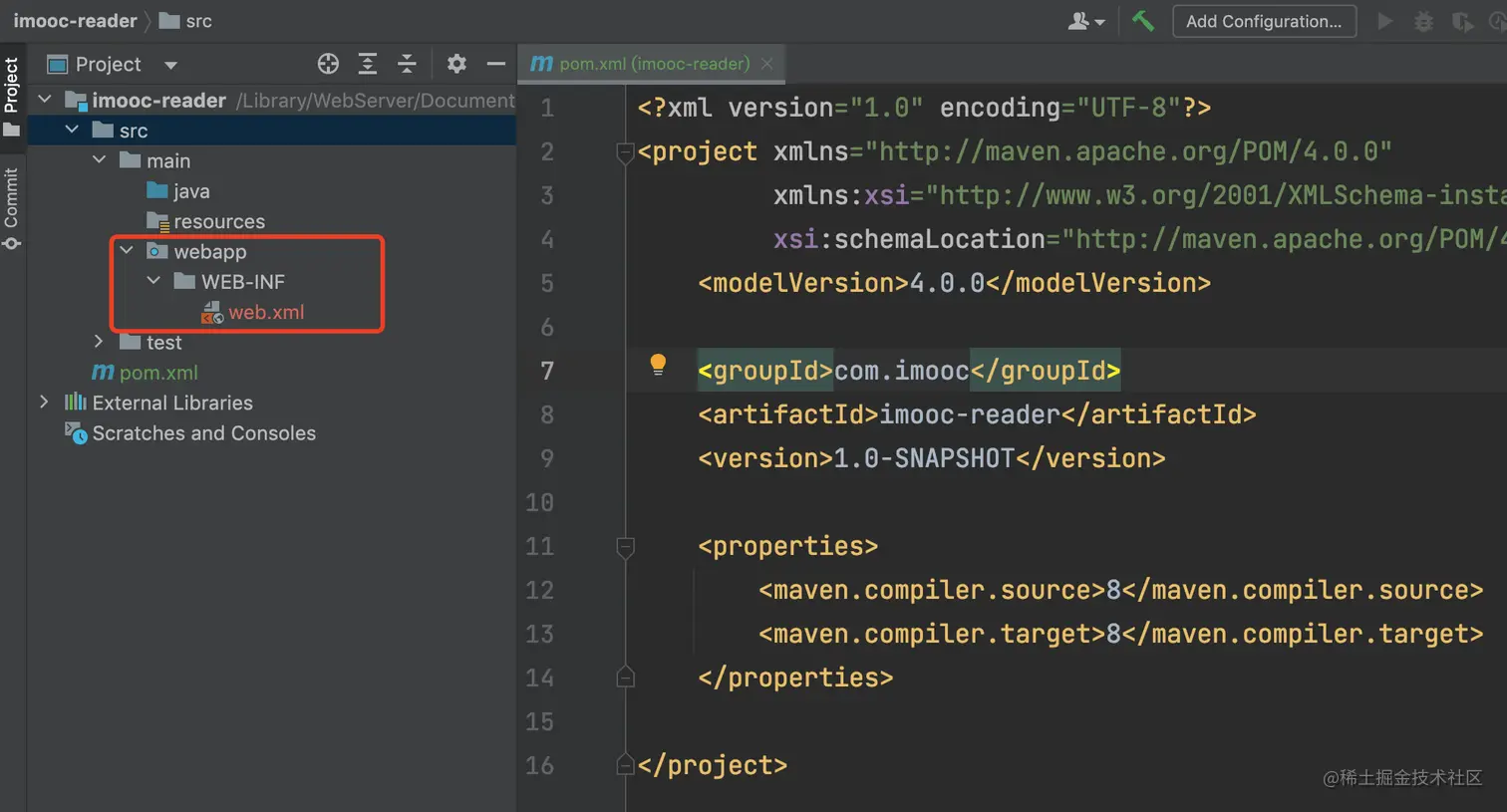The image size is (1507, 812).
Task: Click line number 6 in the gutter
Action: [x=547, y=327]
